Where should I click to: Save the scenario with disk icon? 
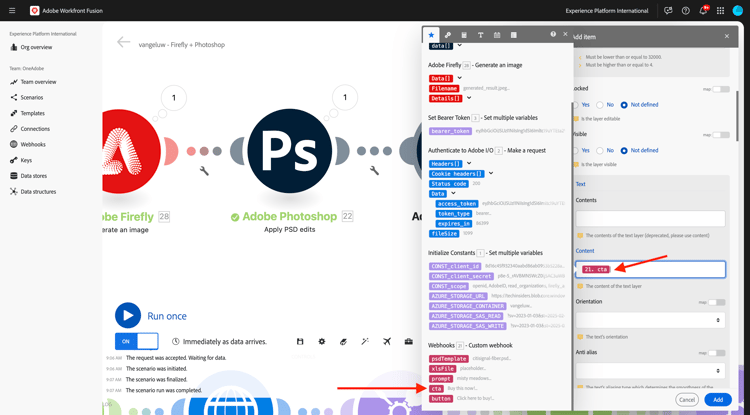click(x=300, y=341)
